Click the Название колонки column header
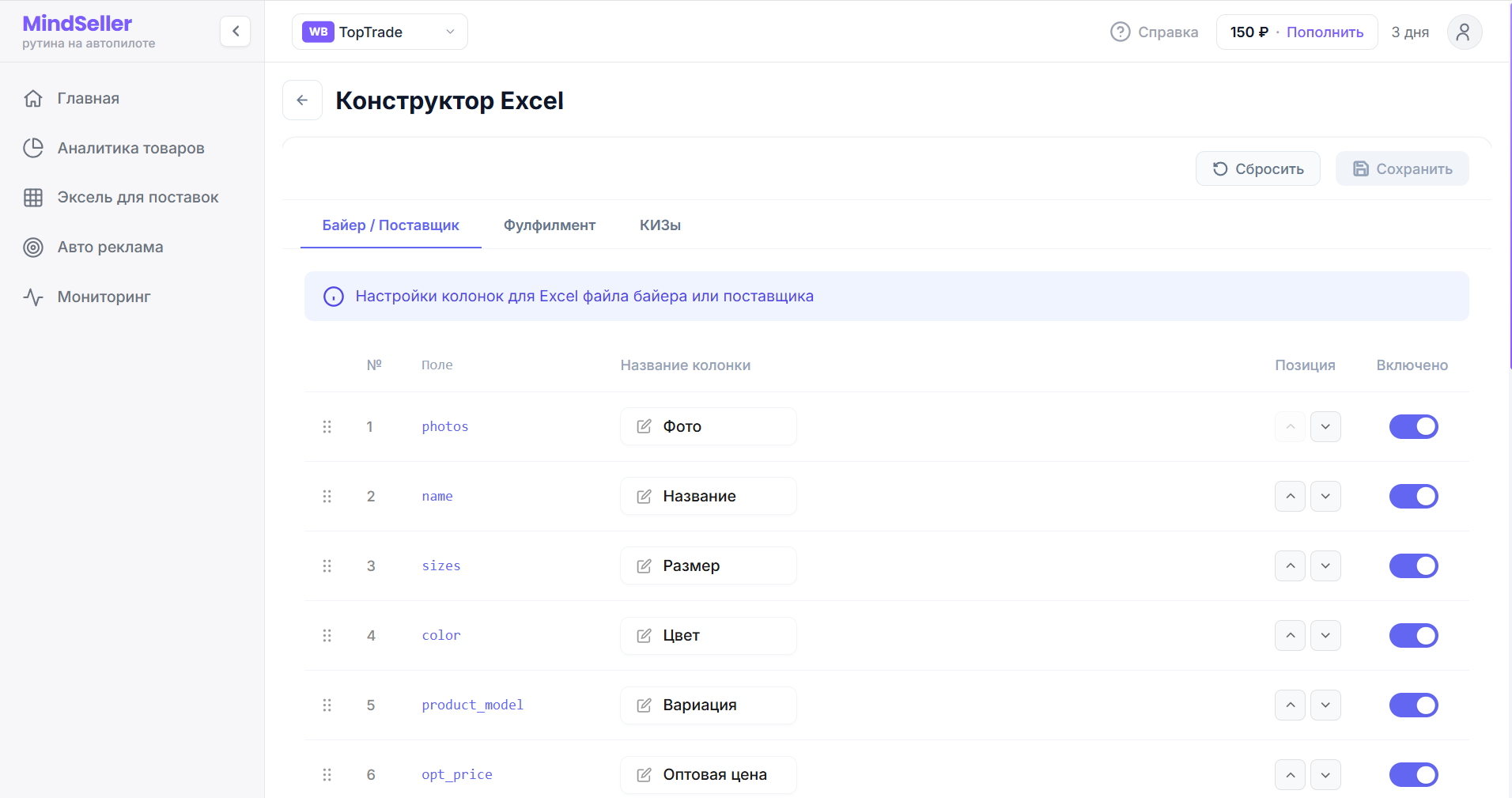 click(686, 365)
